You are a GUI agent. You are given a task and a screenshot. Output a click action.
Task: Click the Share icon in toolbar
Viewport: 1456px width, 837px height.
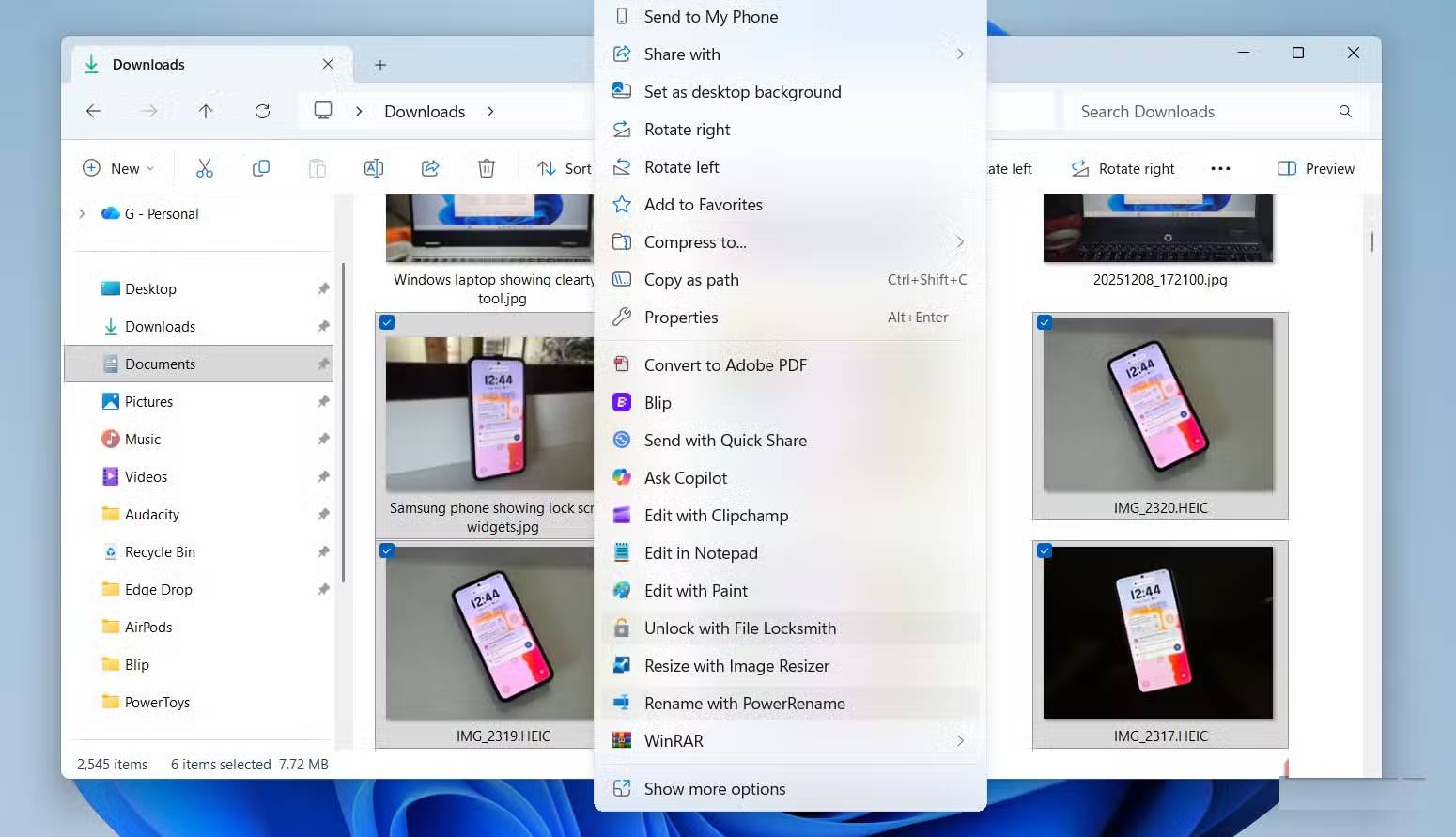click(430, 168)
